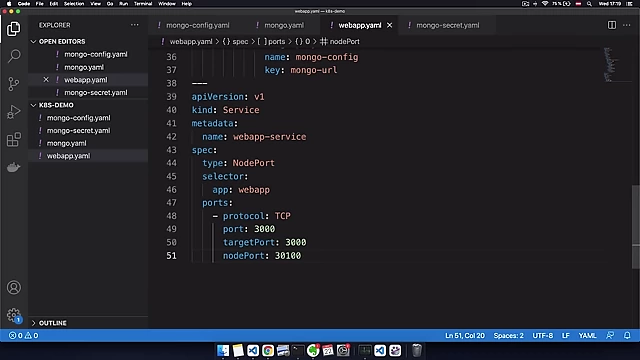This screenshot has width=640, height=360.
Task: Split the editor to the right
Action: click(x=611, y=25)
